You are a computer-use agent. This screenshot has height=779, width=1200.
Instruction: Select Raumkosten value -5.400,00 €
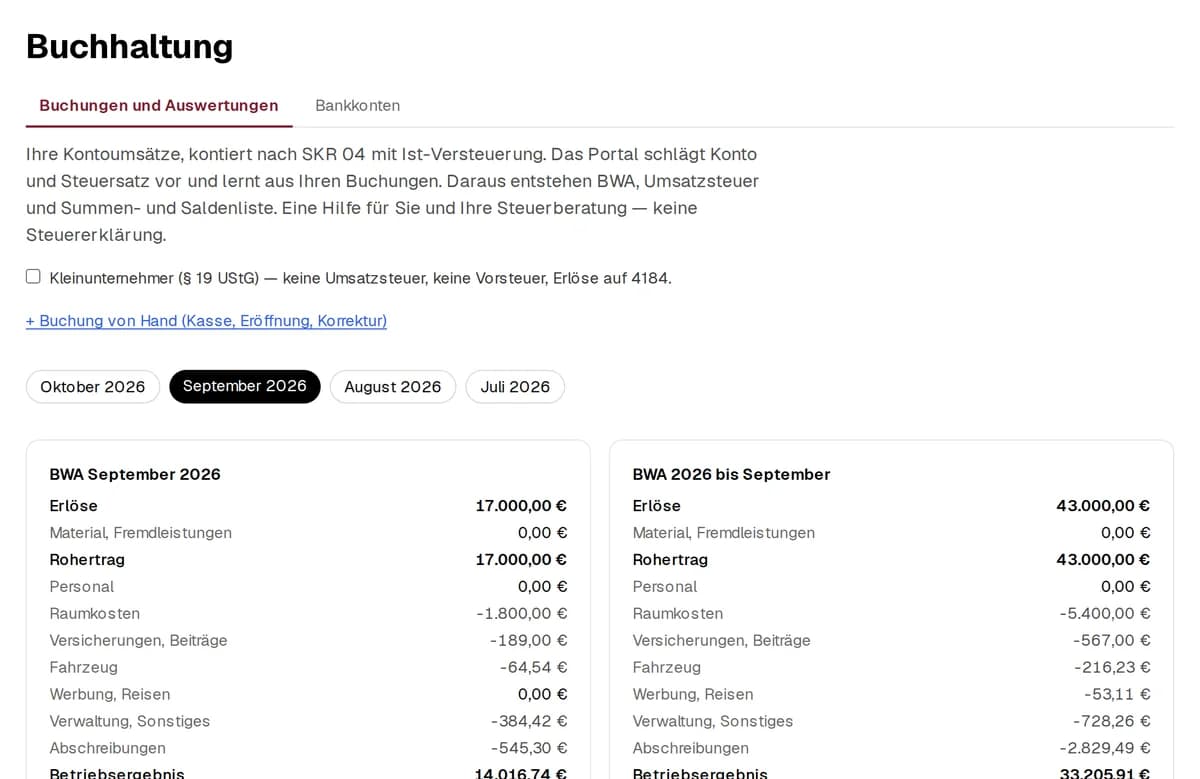click(x=1105, y=613)
